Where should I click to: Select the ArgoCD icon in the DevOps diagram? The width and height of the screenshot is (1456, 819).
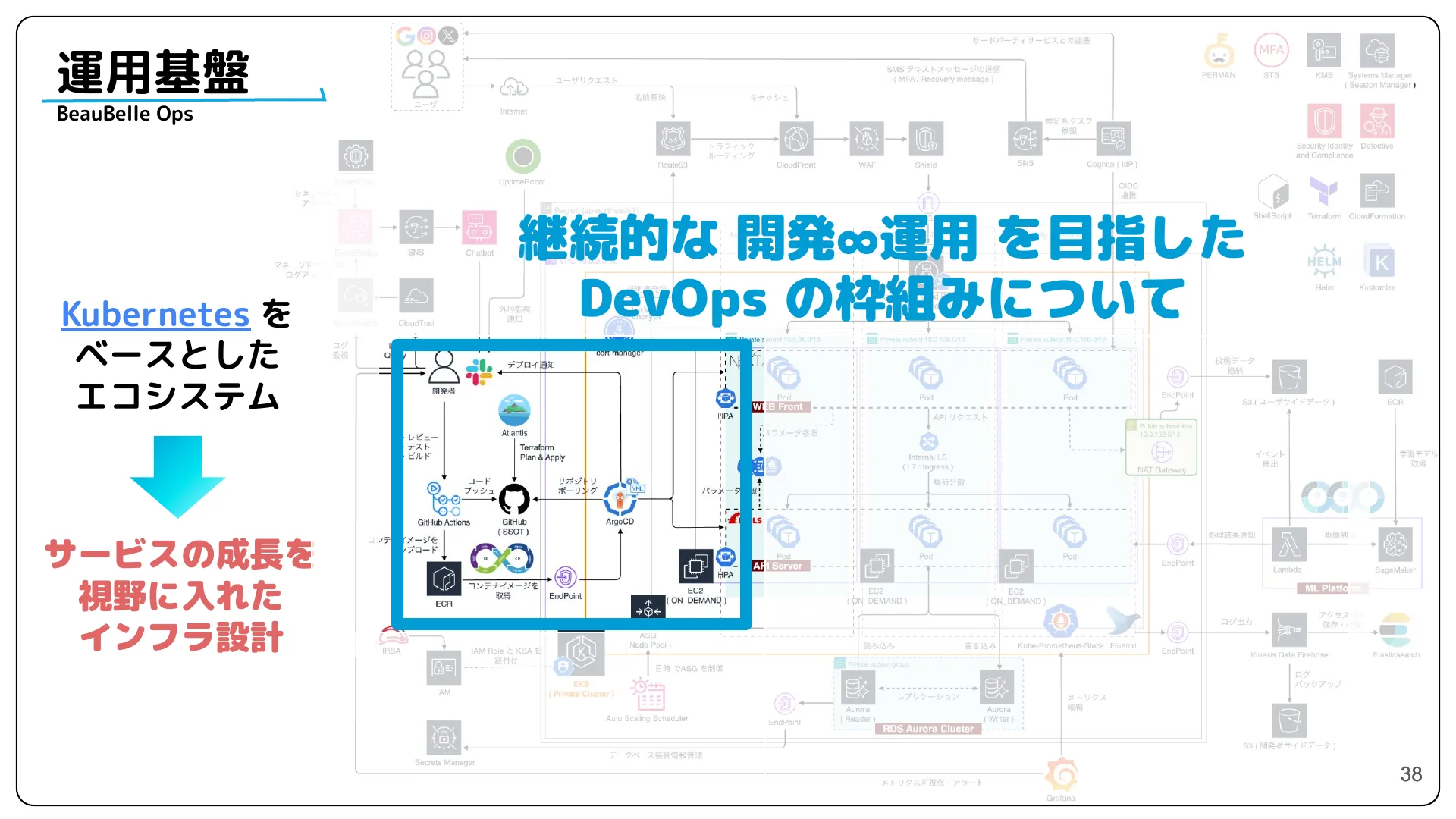[x=620, y=498]
